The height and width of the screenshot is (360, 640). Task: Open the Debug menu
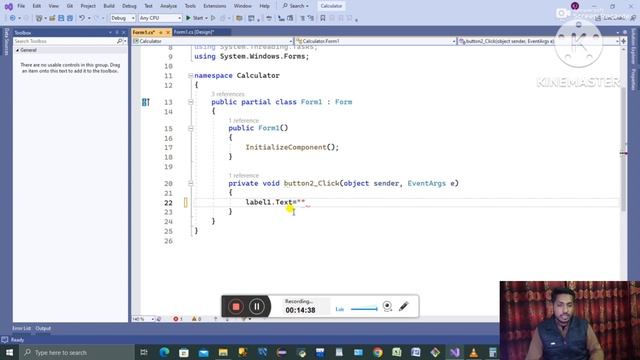[x=129, y=6]
